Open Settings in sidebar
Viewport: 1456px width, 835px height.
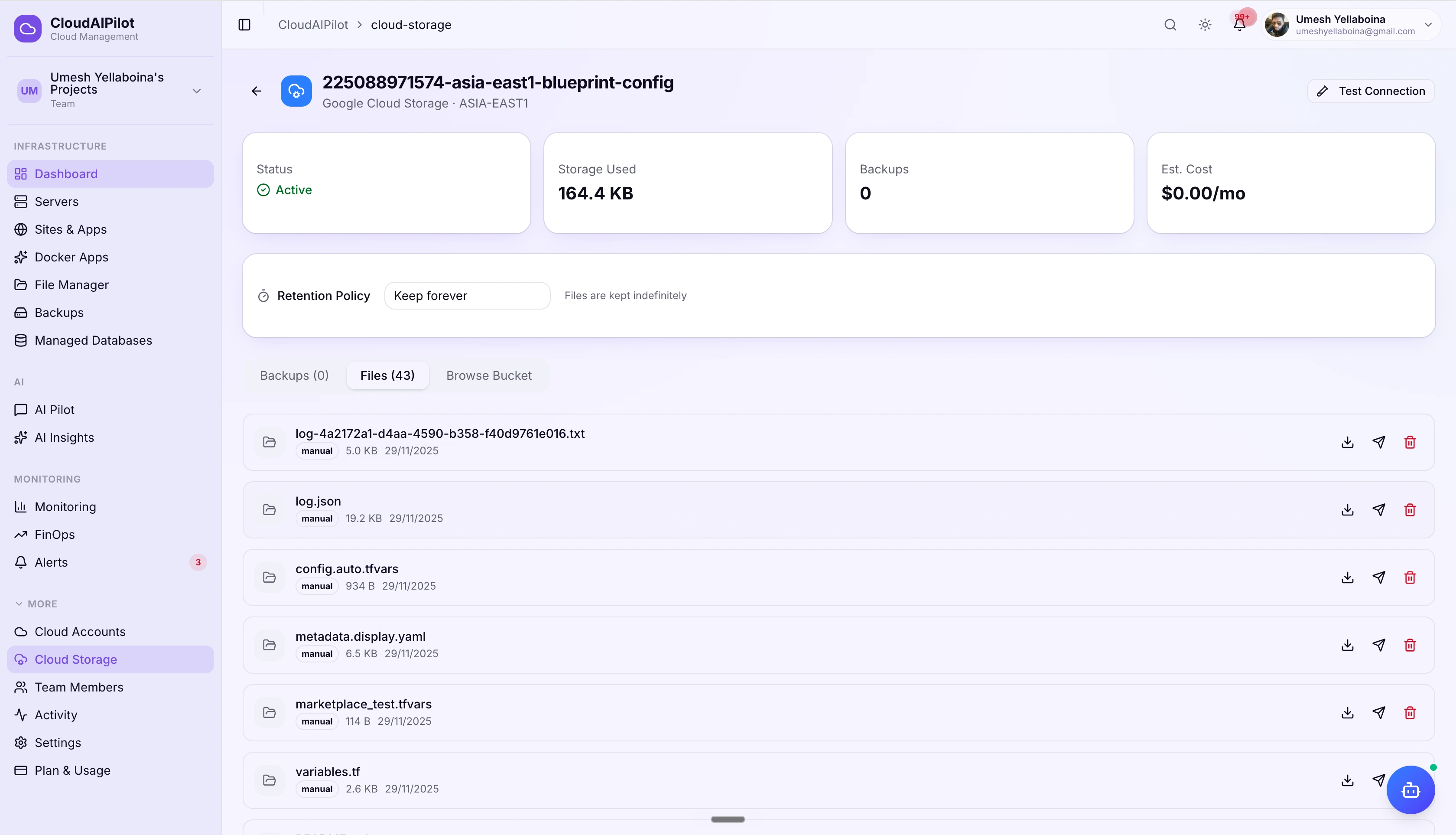pyautogui.click(x=110, y=743)
